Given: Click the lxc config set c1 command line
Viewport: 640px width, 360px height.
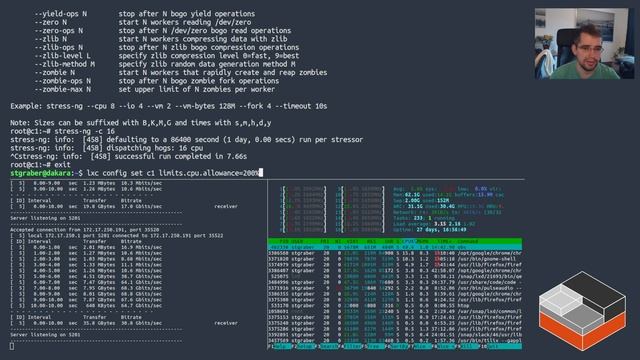Looking at the screenshot, I should click(173, 173).
